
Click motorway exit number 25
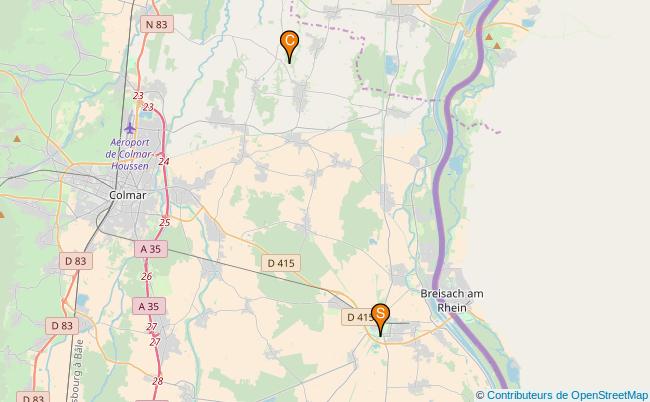[165, 223]
